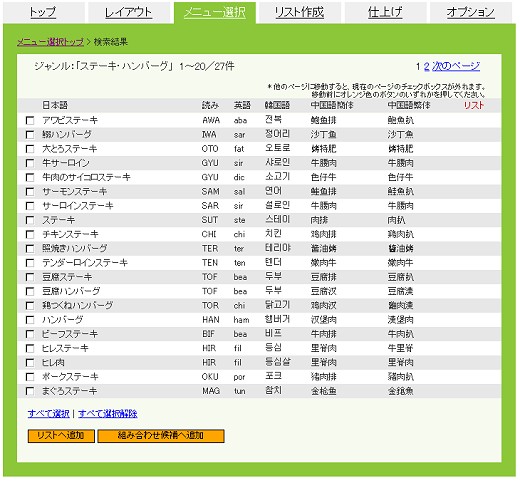Tick the 鰯ハンバーグ row checkbox
Screen dimensions: 520x483
click(x=30, y=135)
